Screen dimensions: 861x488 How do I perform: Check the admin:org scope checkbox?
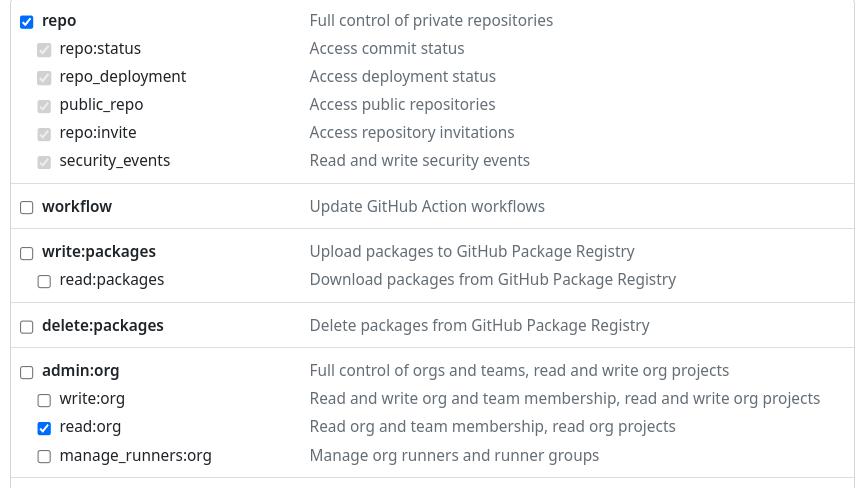pyautogui.click(x=27, y=371)
